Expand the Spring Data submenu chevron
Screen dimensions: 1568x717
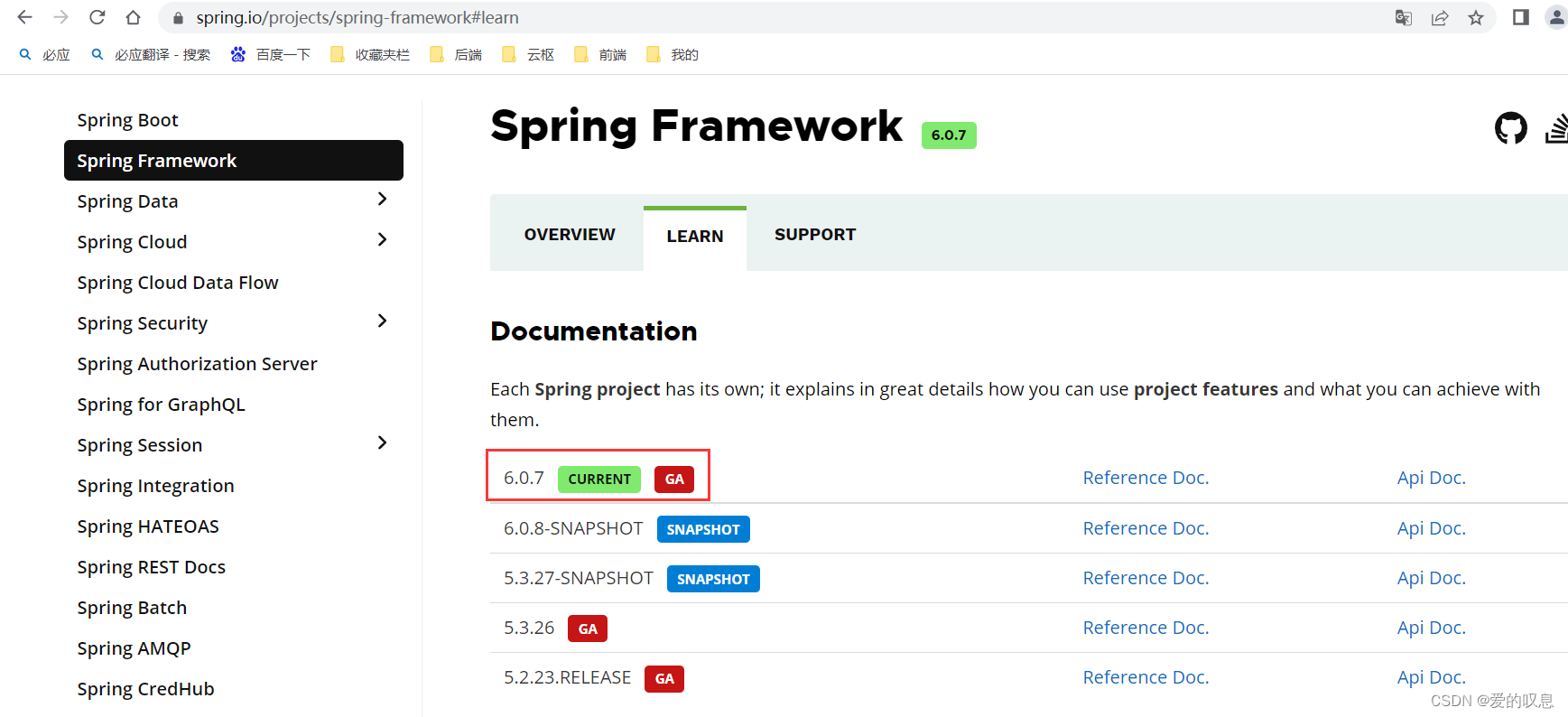(x=382, y=199)
